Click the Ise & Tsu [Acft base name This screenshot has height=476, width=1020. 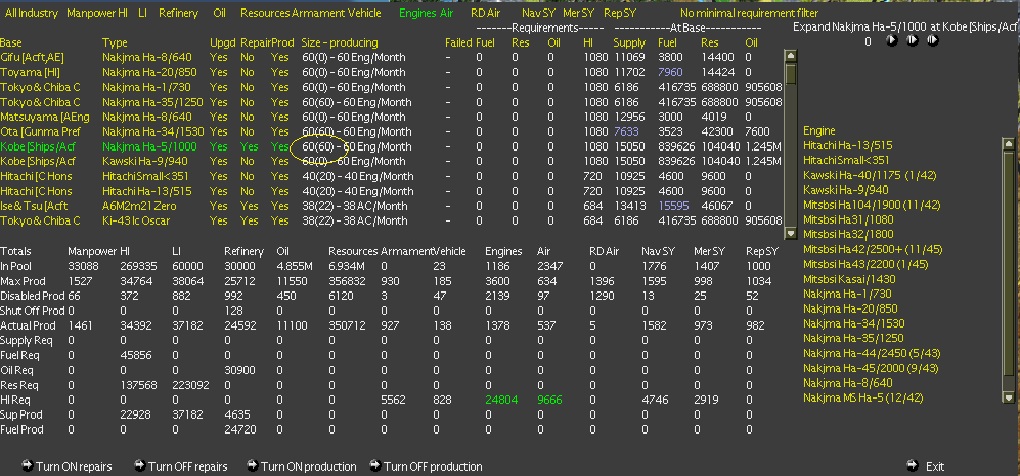click(x=34, y=206)
